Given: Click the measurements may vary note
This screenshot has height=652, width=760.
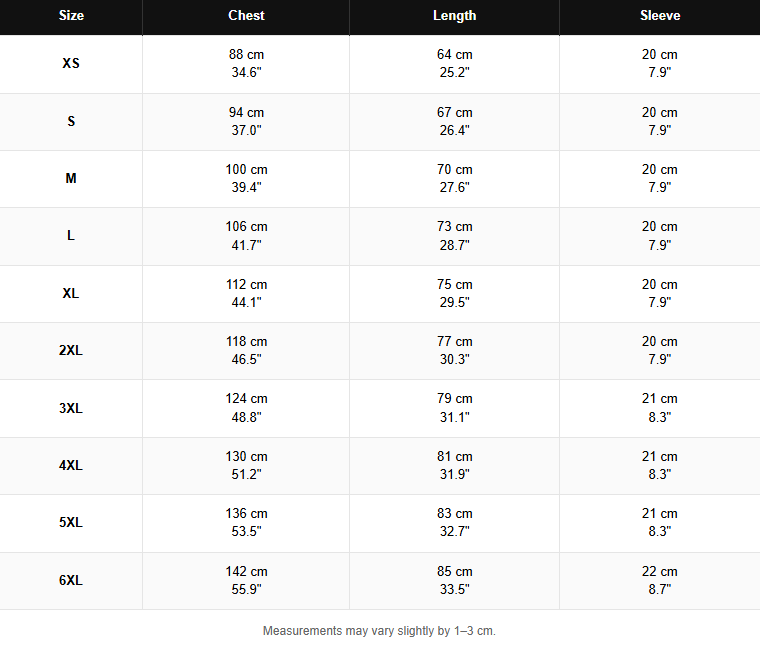Looking at the screenshot, I should click(x=379, y=631).
